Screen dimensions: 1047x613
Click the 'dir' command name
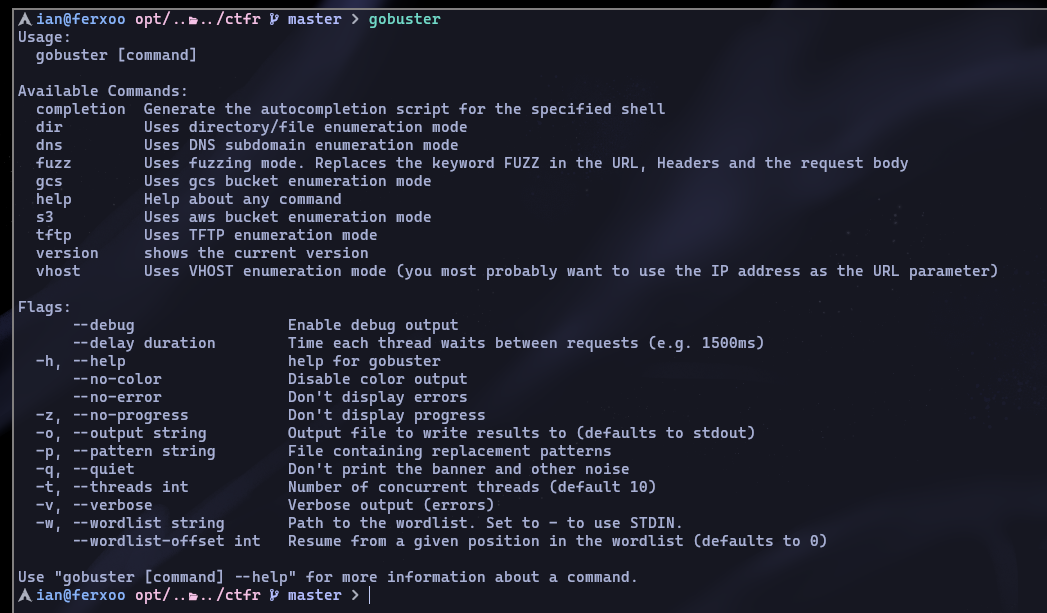[49, 127]
